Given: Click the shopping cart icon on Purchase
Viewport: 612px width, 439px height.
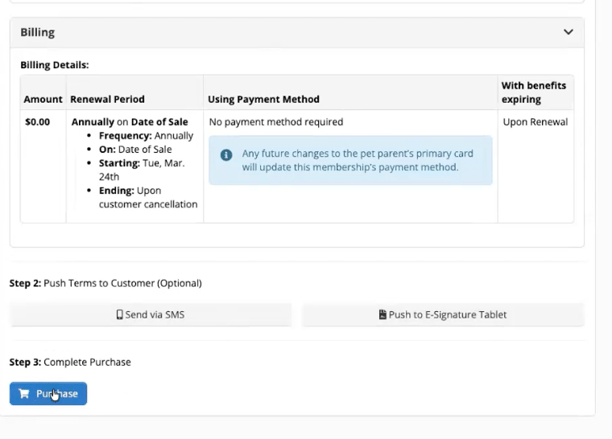Looking at the screenshot, I should (24, 393).
